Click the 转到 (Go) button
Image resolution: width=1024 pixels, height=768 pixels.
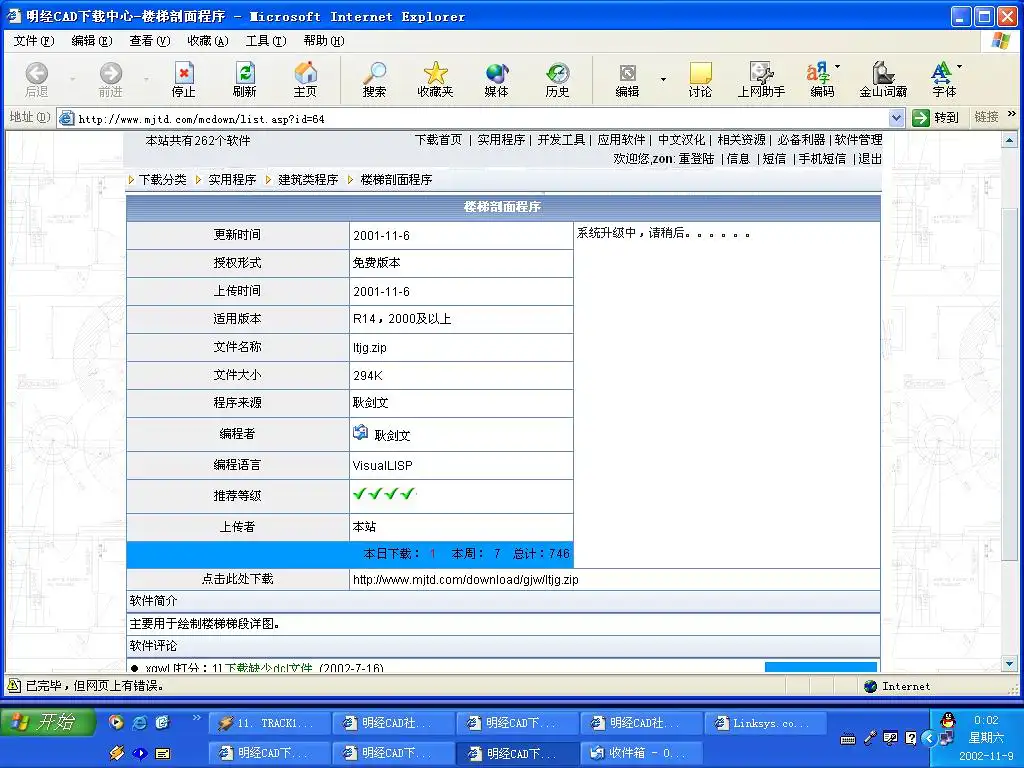point(937,118)
